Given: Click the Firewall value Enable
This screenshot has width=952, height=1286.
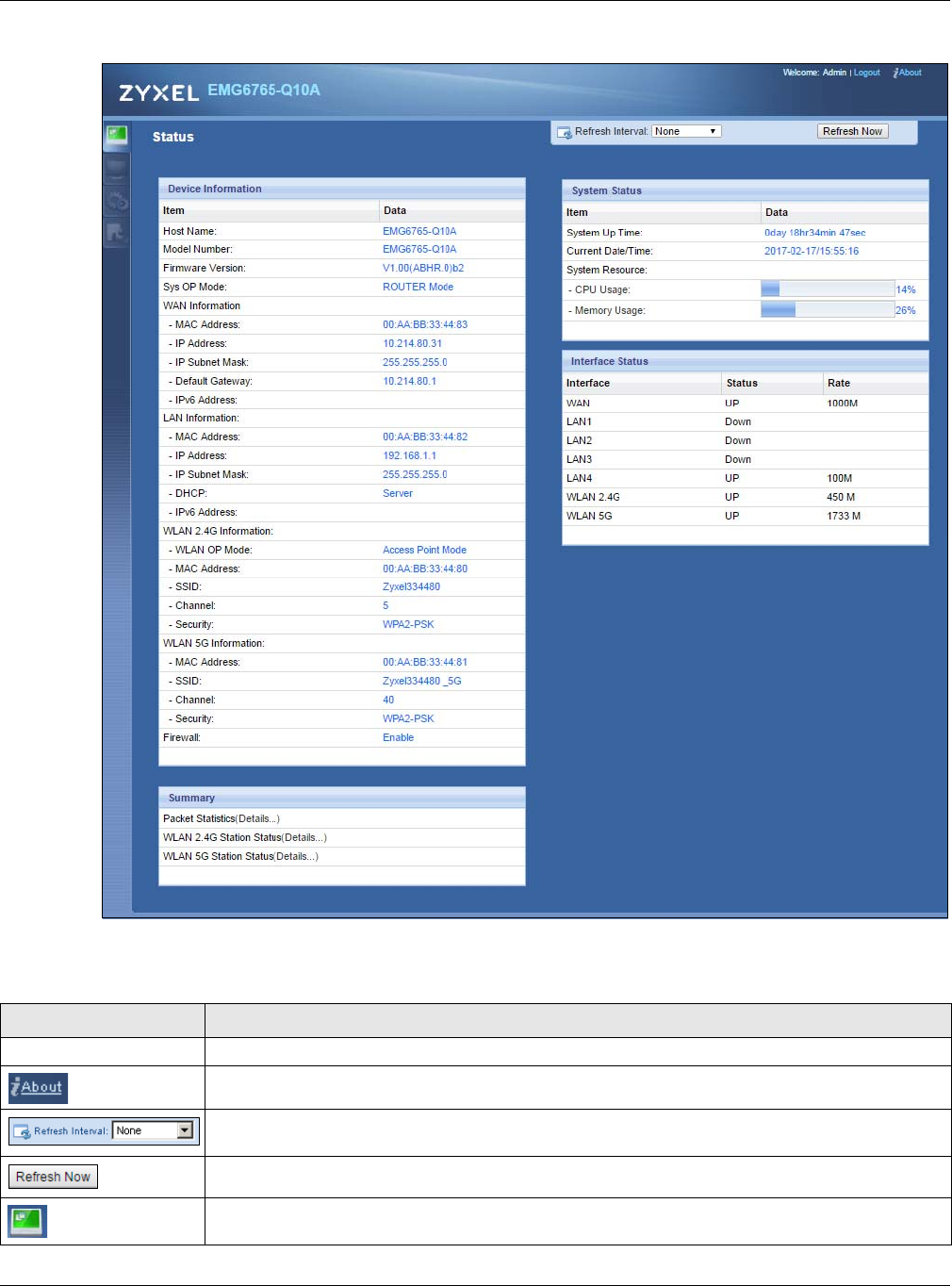Looking at the screenshot, I should 398,737.
